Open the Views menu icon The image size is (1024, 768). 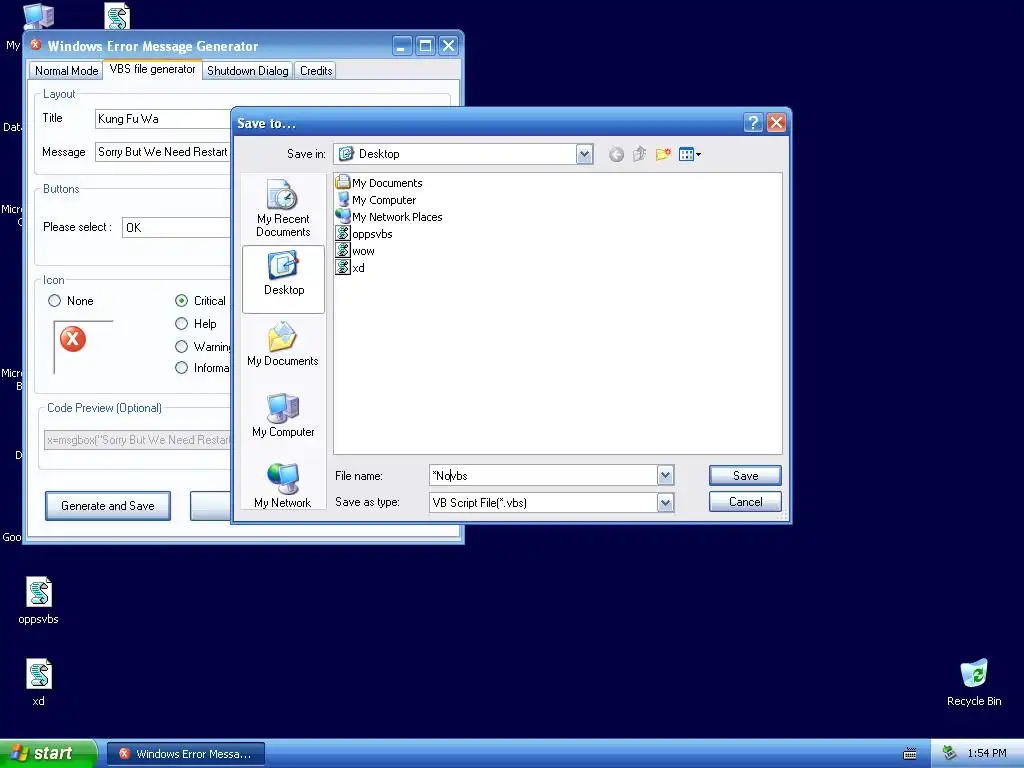689,154
